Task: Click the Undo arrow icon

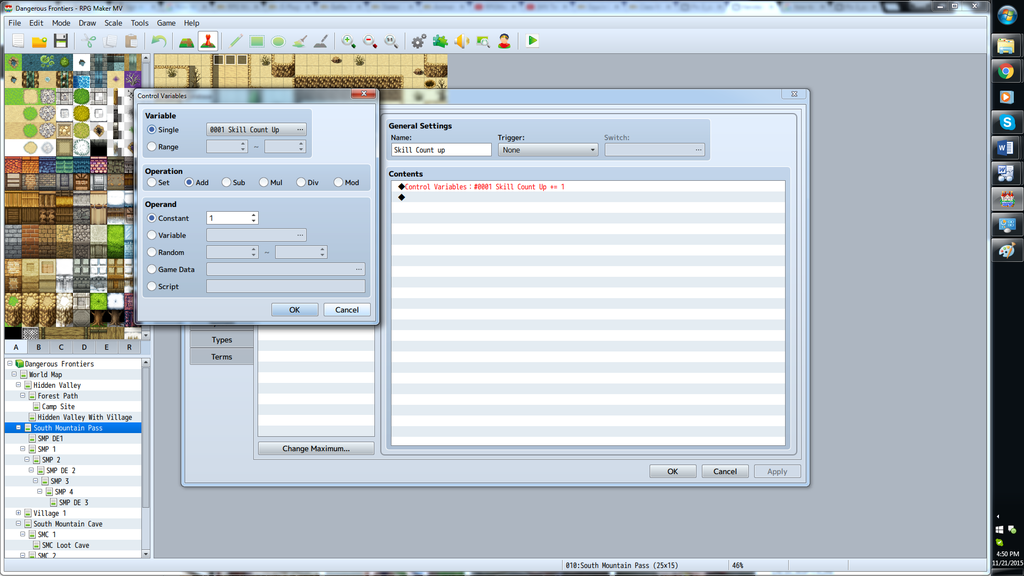Action: (x=158, y=41)
